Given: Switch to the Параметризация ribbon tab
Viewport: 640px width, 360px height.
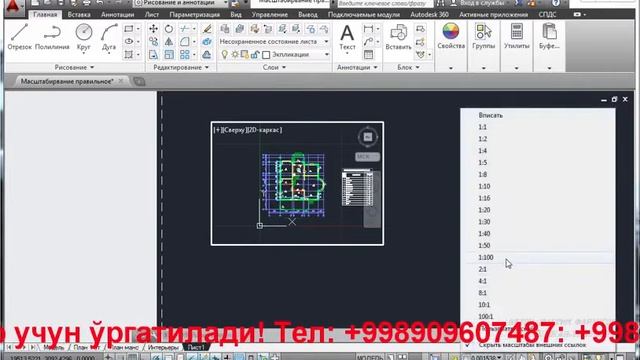Looking at the screenshot, I should (194, 14).
